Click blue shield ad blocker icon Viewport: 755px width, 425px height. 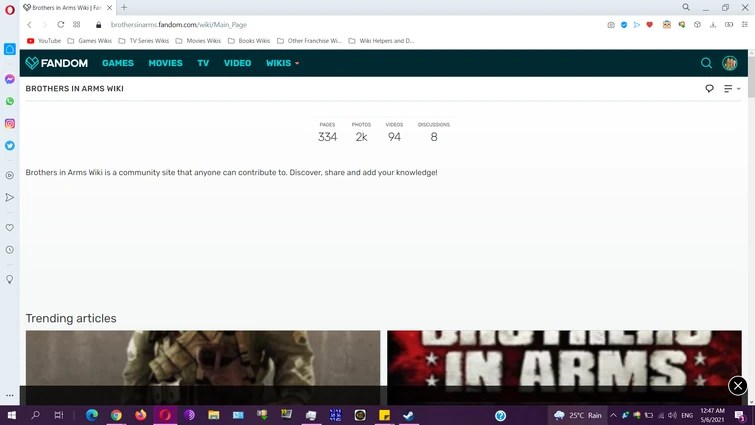point(624,25)
